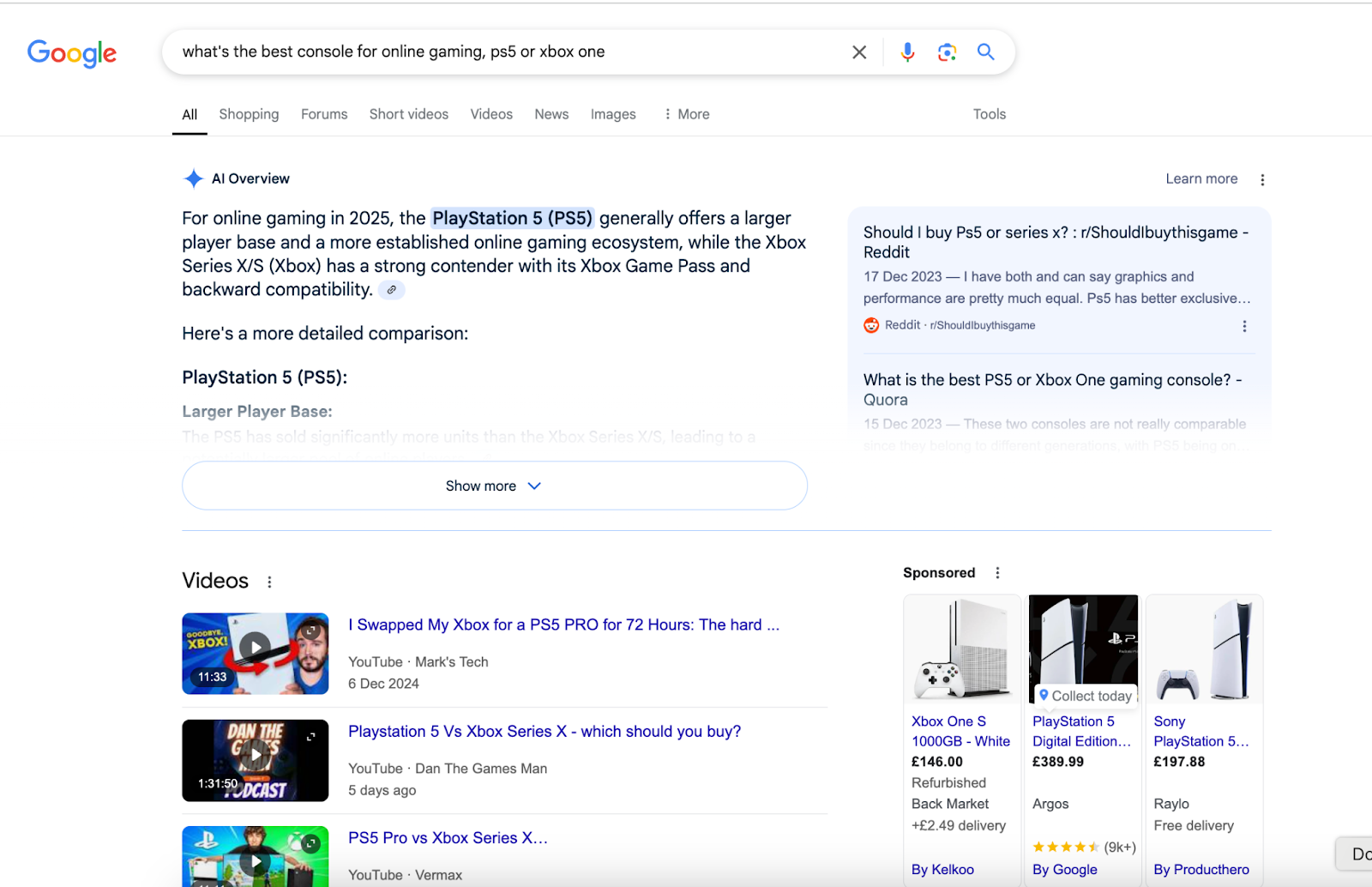Click the By Kelkoo link

point(942,869)
